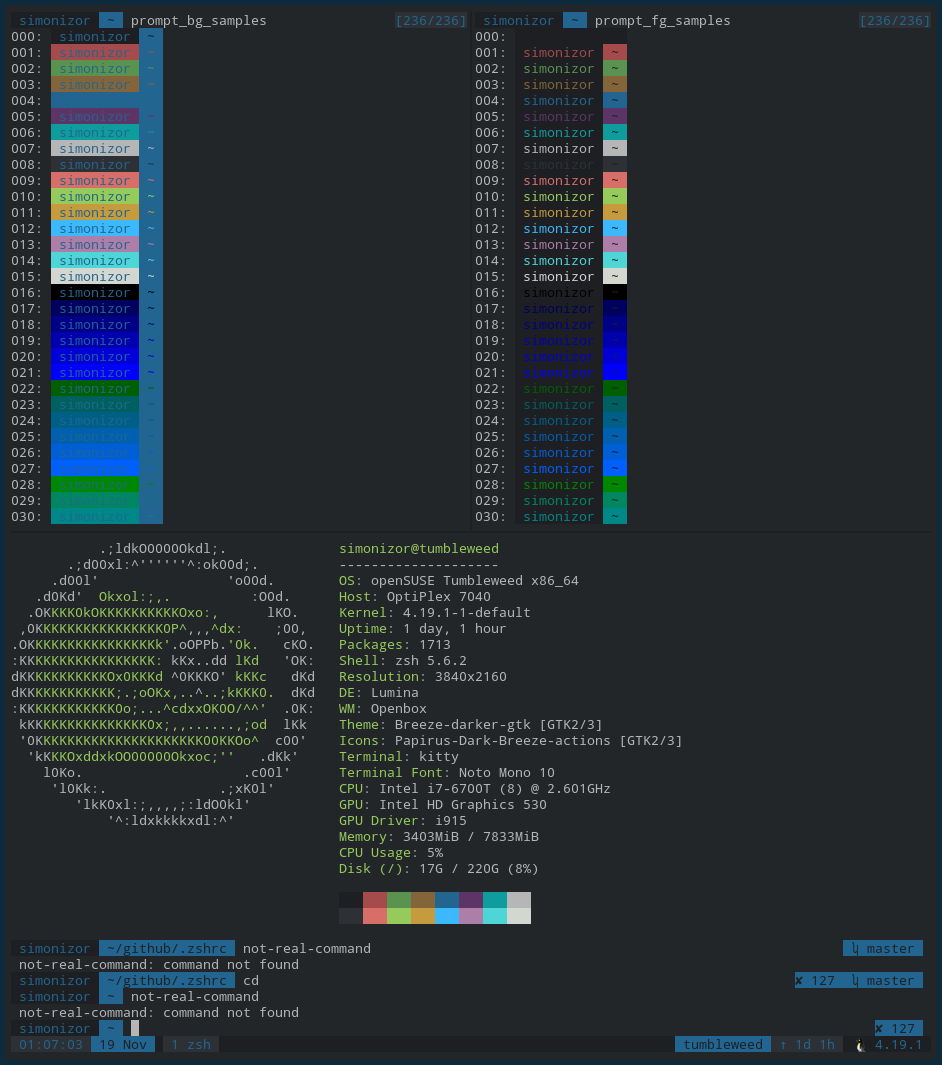Click the 'GPU Driver: i915' line
The image size is (942, 1065).
click(403, 821)
